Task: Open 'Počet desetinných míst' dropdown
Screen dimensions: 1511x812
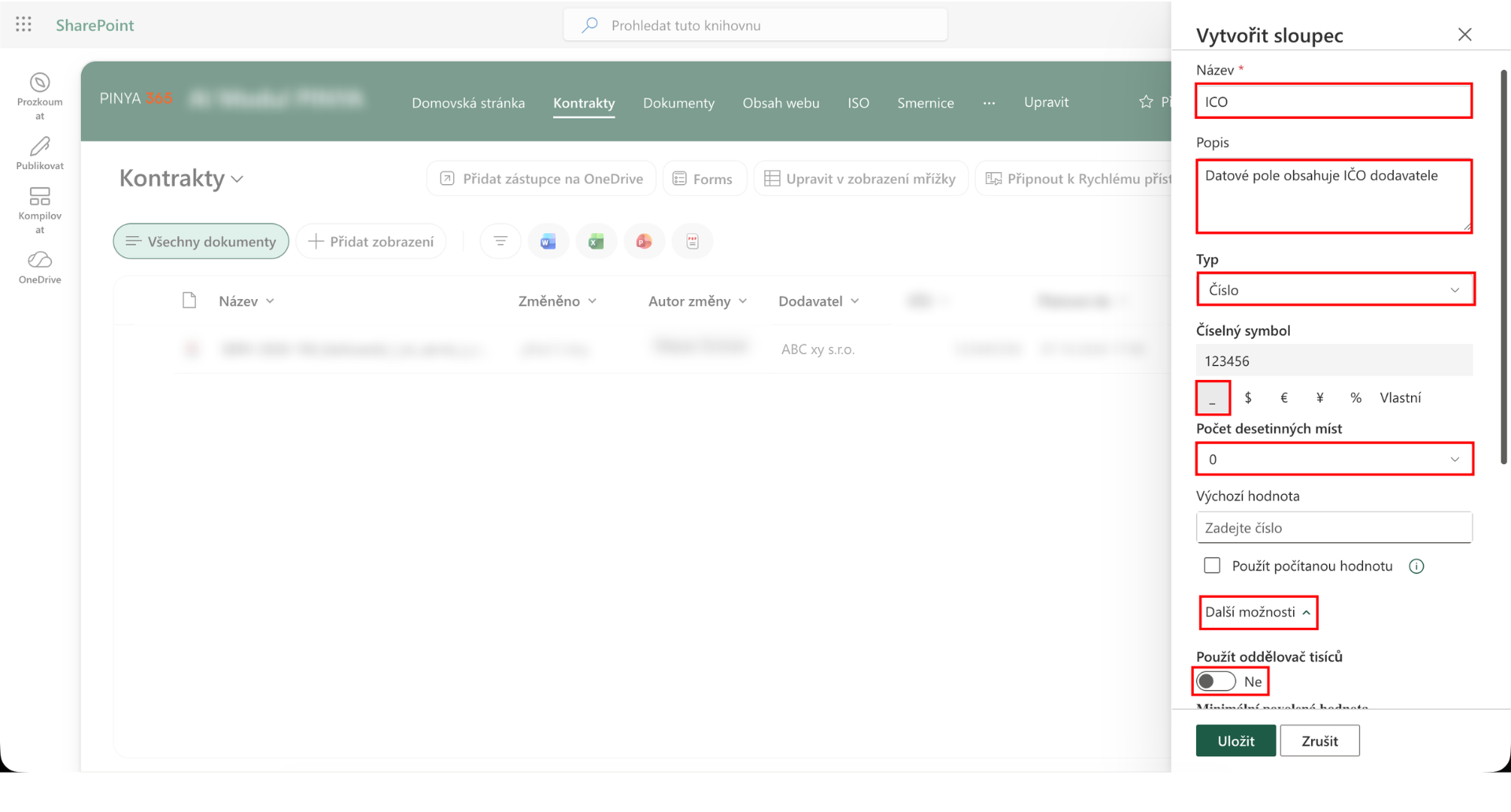Action: point(1334,459)
